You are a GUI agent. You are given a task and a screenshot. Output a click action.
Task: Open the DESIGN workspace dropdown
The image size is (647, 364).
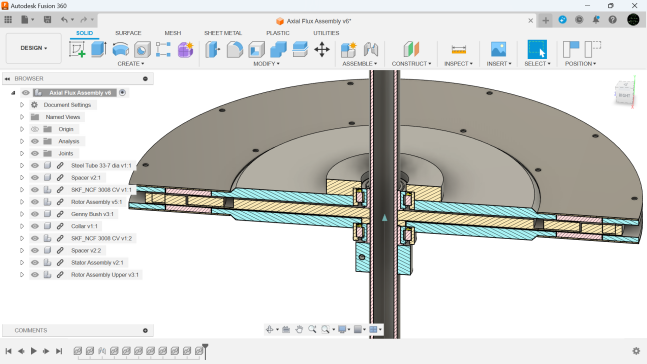(34, 48)
